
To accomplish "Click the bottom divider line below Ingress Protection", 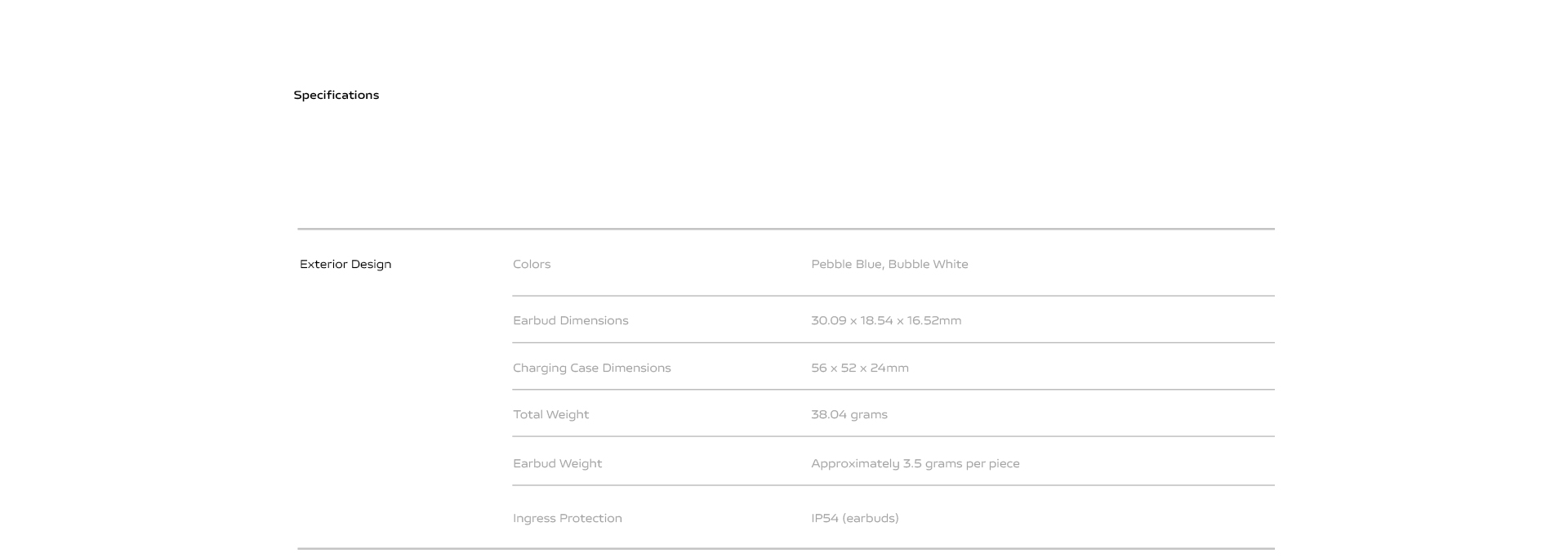I will click(786, 548).
